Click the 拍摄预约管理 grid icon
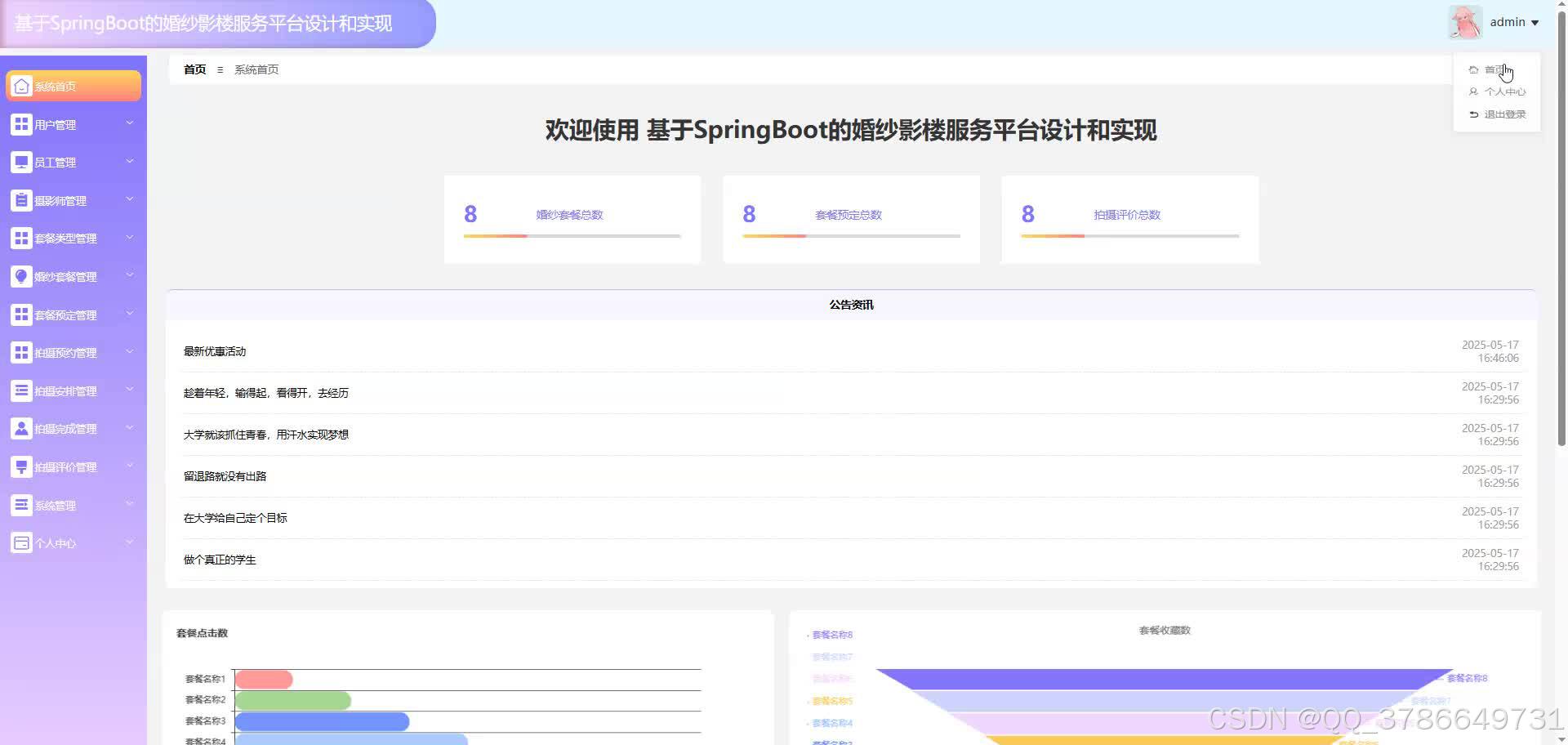1568x745 pixels. click(21, 352)
